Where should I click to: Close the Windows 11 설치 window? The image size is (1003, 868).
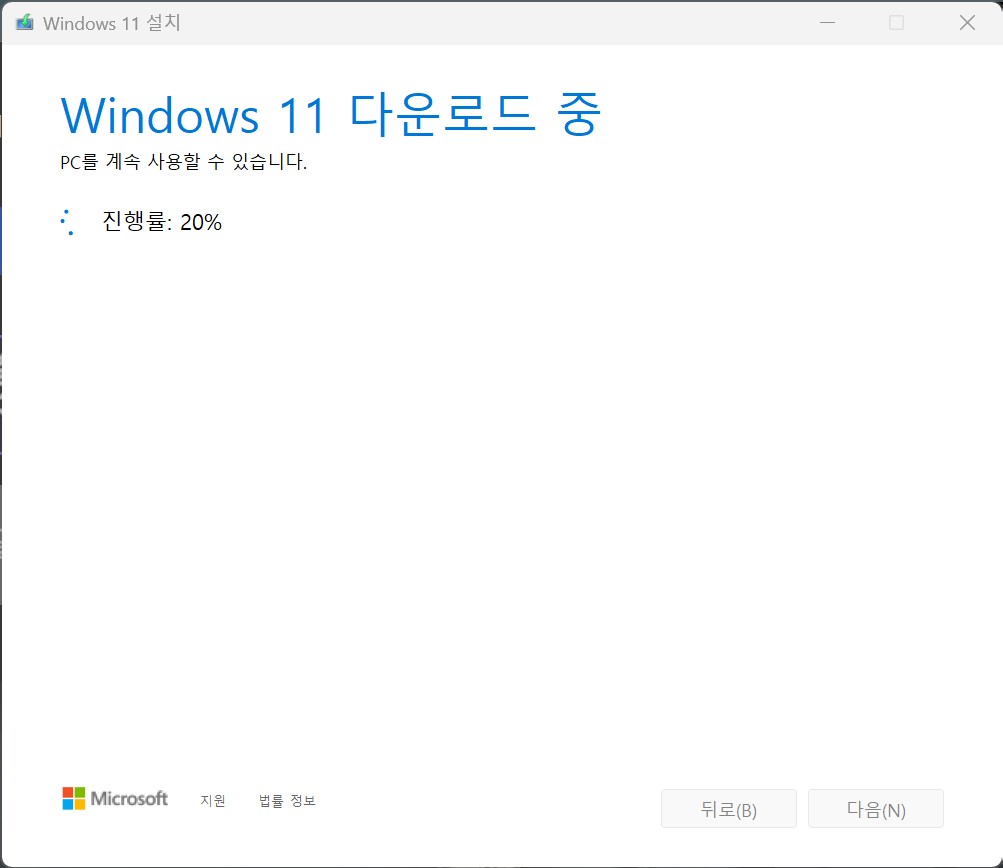click(x=967, y=22)
